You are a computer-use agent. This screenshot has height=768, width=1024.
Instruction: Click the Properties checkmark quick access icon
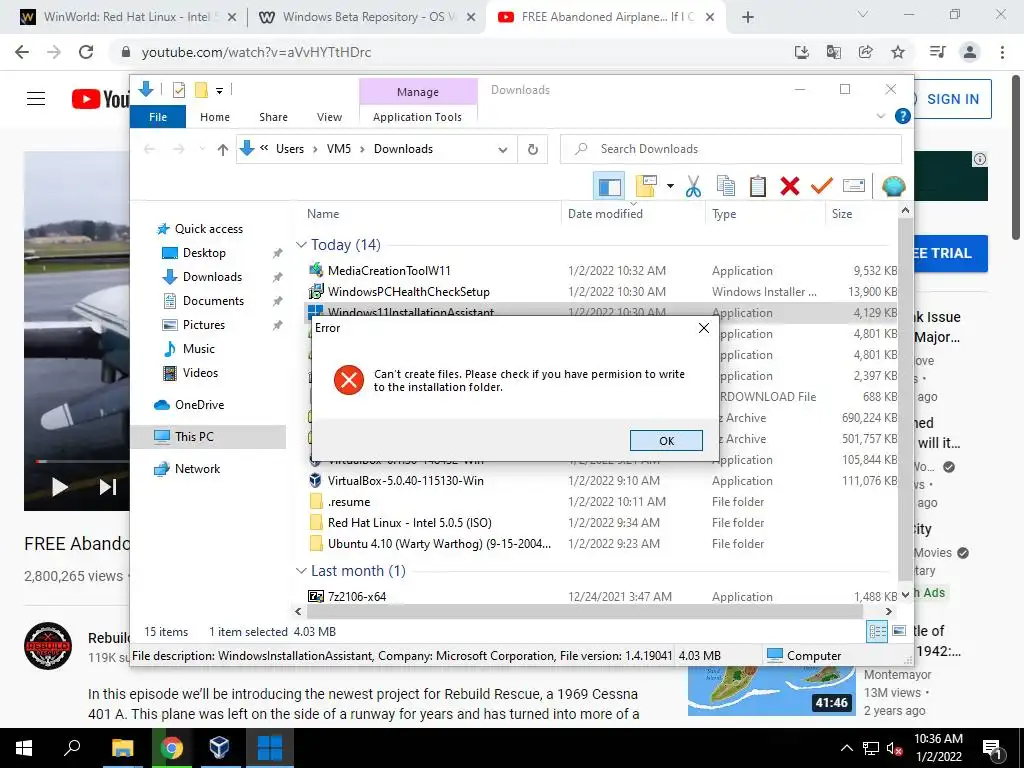point(179,90)
